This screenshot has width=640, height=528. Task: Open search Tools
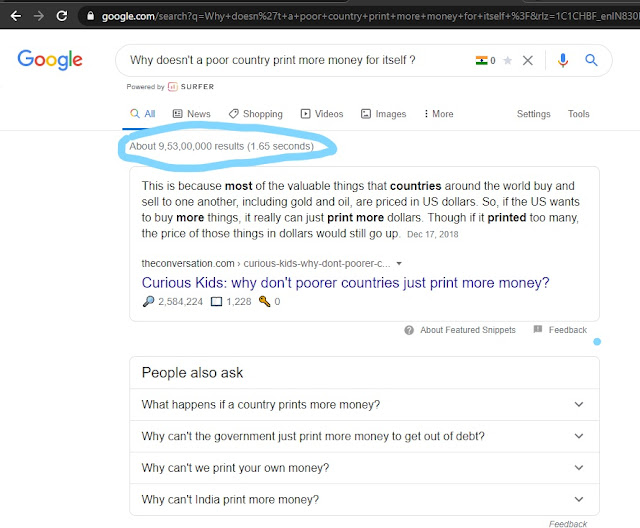578,114
